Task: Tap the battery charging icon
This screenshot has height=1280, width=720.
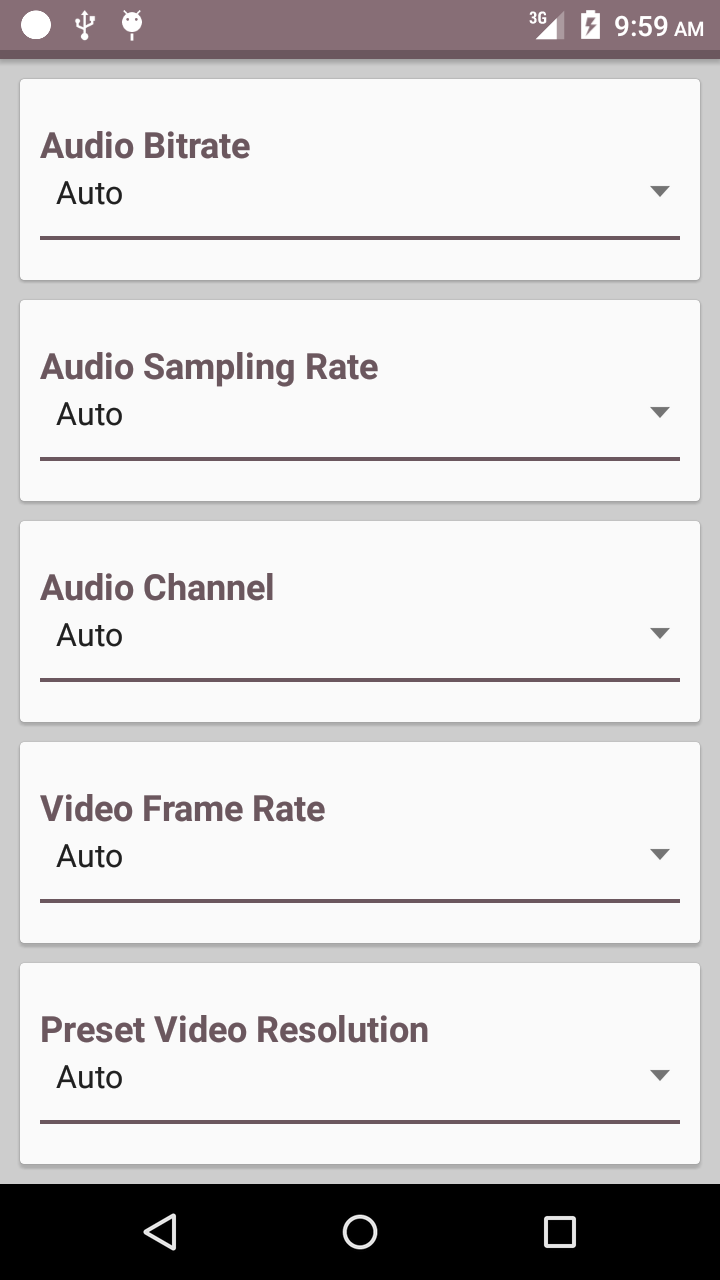Action: coord(590,25)
